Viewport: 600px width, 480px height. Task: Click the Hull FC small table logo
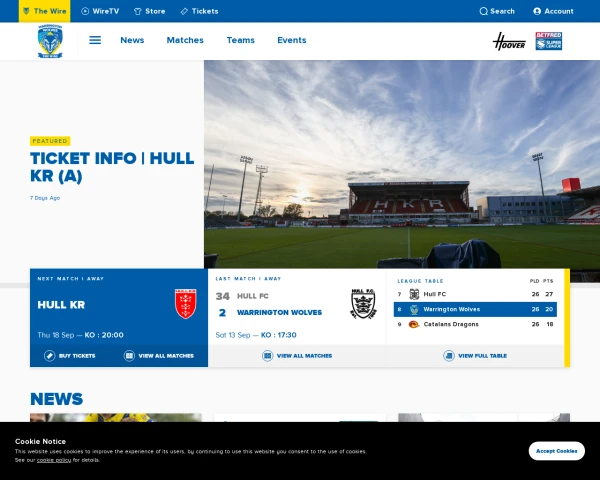(x=414, y=294)
